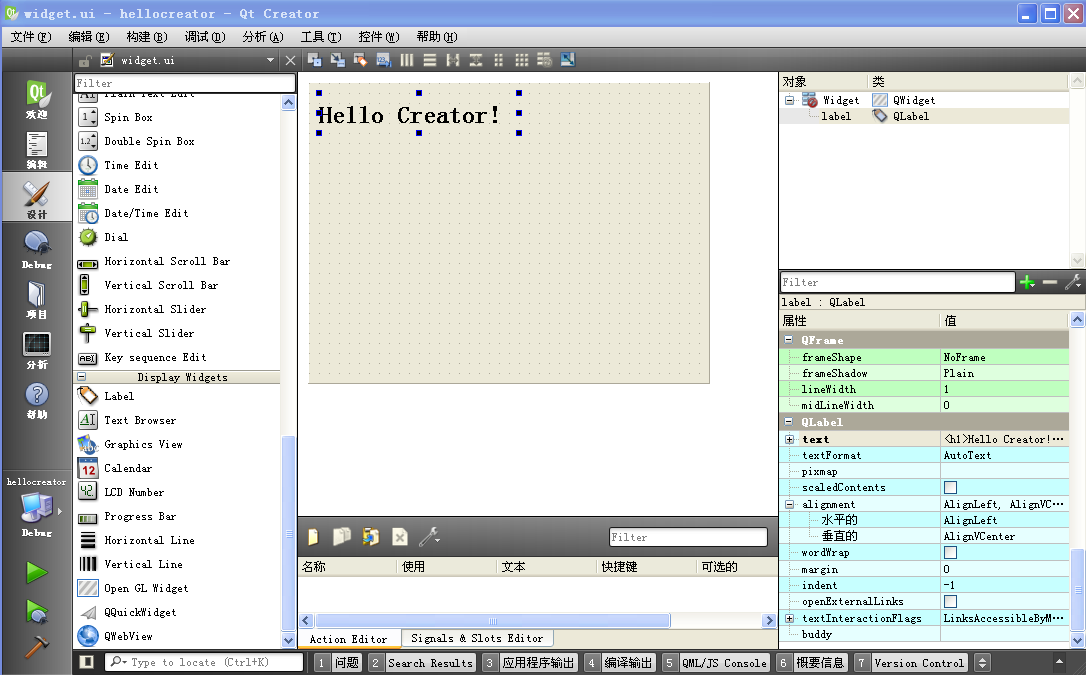
Task: Open the Help (帮助) mode in sidebar
Action: click(x=37, y=399)
